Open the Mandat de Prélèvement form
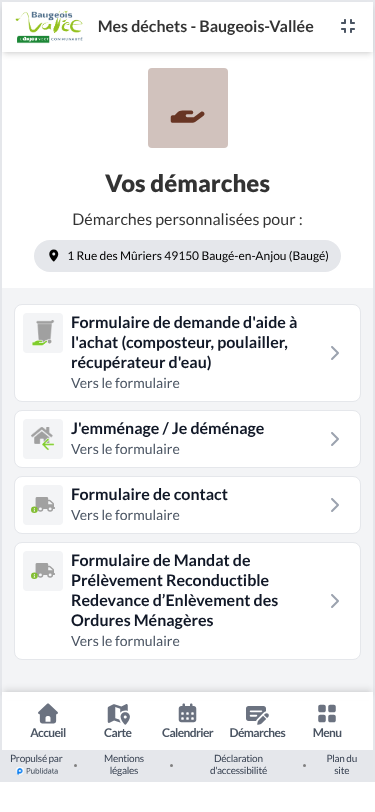 coord(188,601)
